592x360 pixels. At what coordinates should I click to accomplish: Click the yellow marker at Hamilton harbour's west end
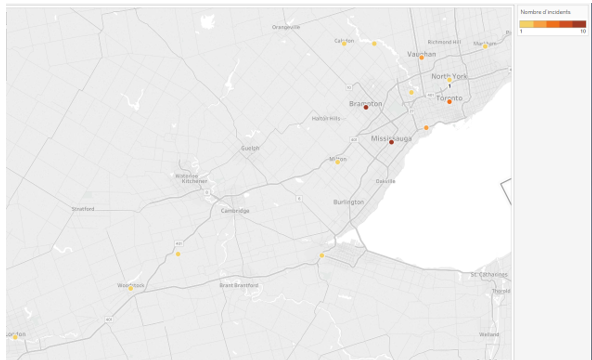322,256
